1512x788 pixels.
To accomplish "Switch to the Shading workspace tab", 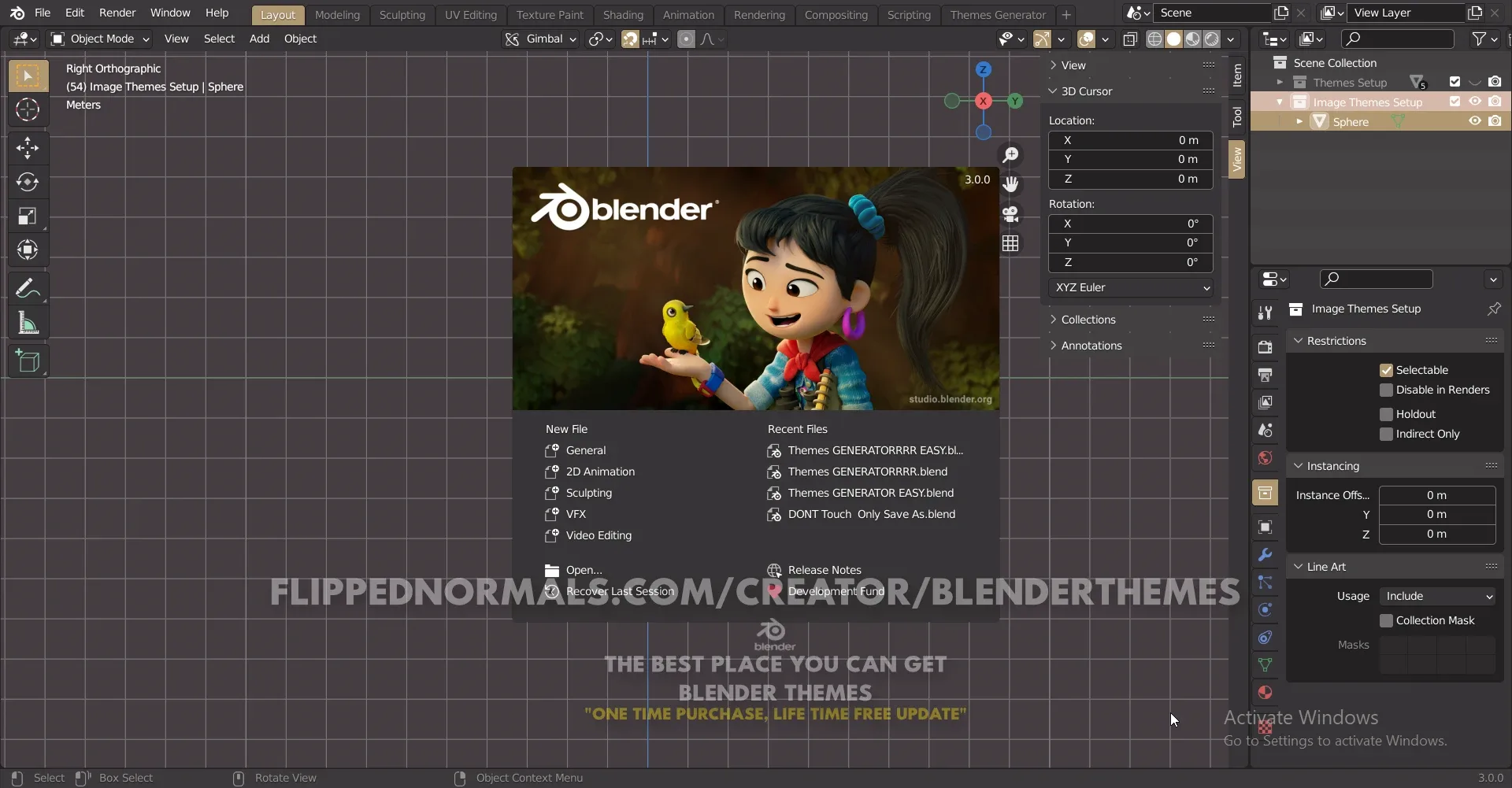I will [x=623, y=14].
